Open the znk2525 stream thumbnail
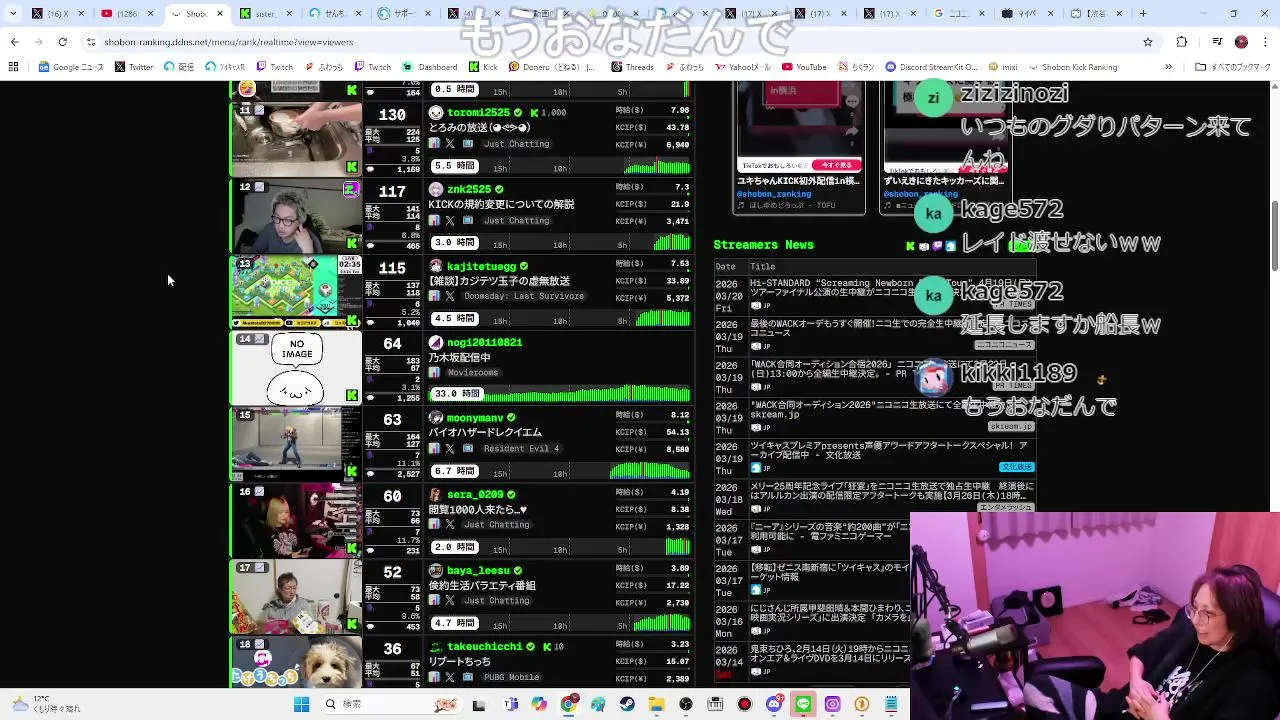Screen dimensions: 1280x720 pos(296,215)
